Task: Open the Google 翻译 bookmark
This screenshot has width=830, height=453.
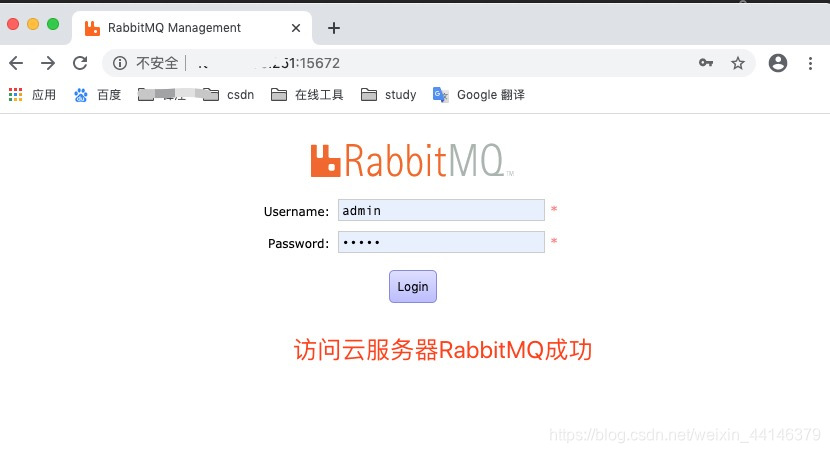Action: coord(479,95)
